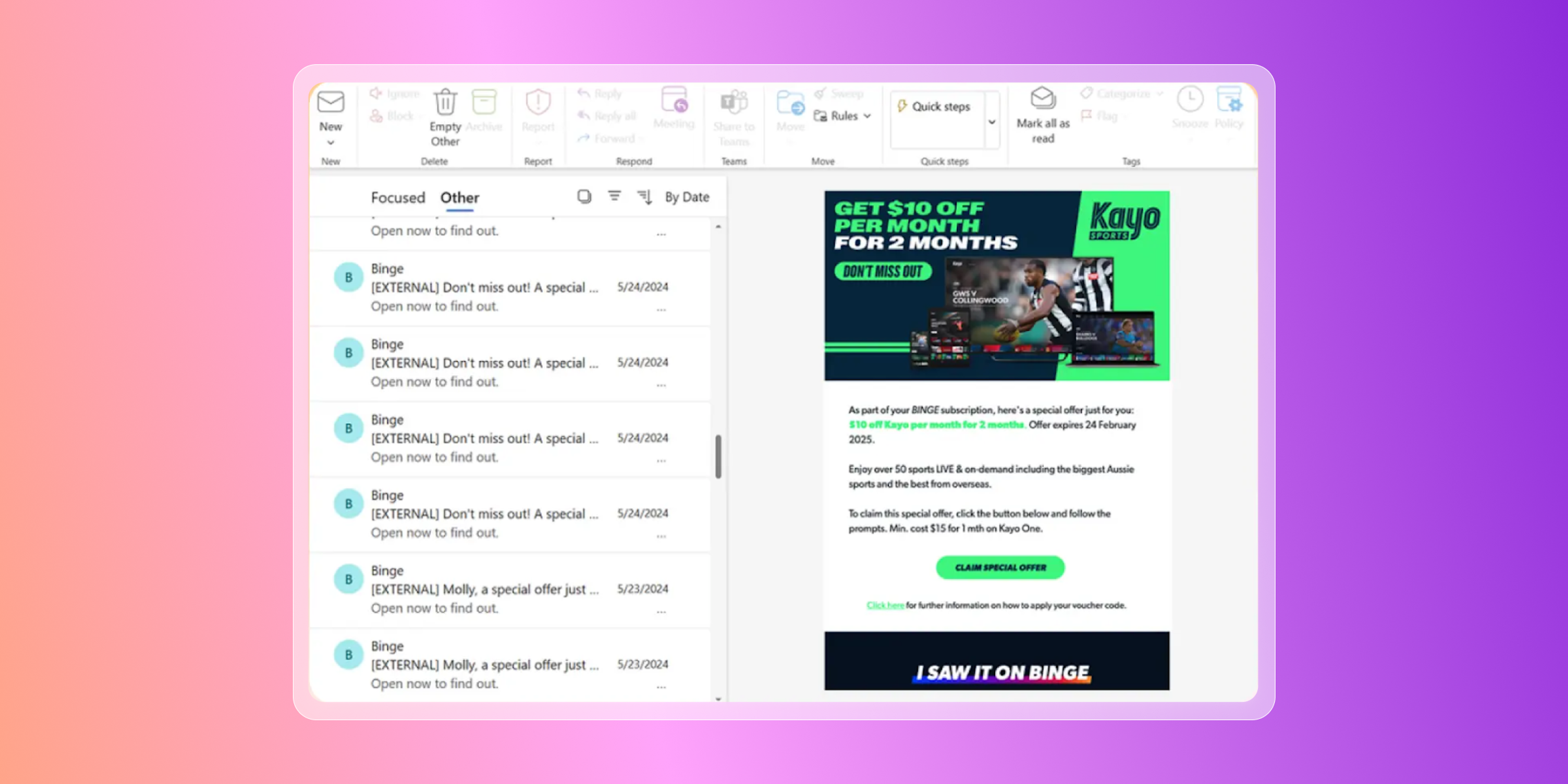
Task: Click the Meeting calendar icon
Action: pyautogui.click(x=675, y=100)
